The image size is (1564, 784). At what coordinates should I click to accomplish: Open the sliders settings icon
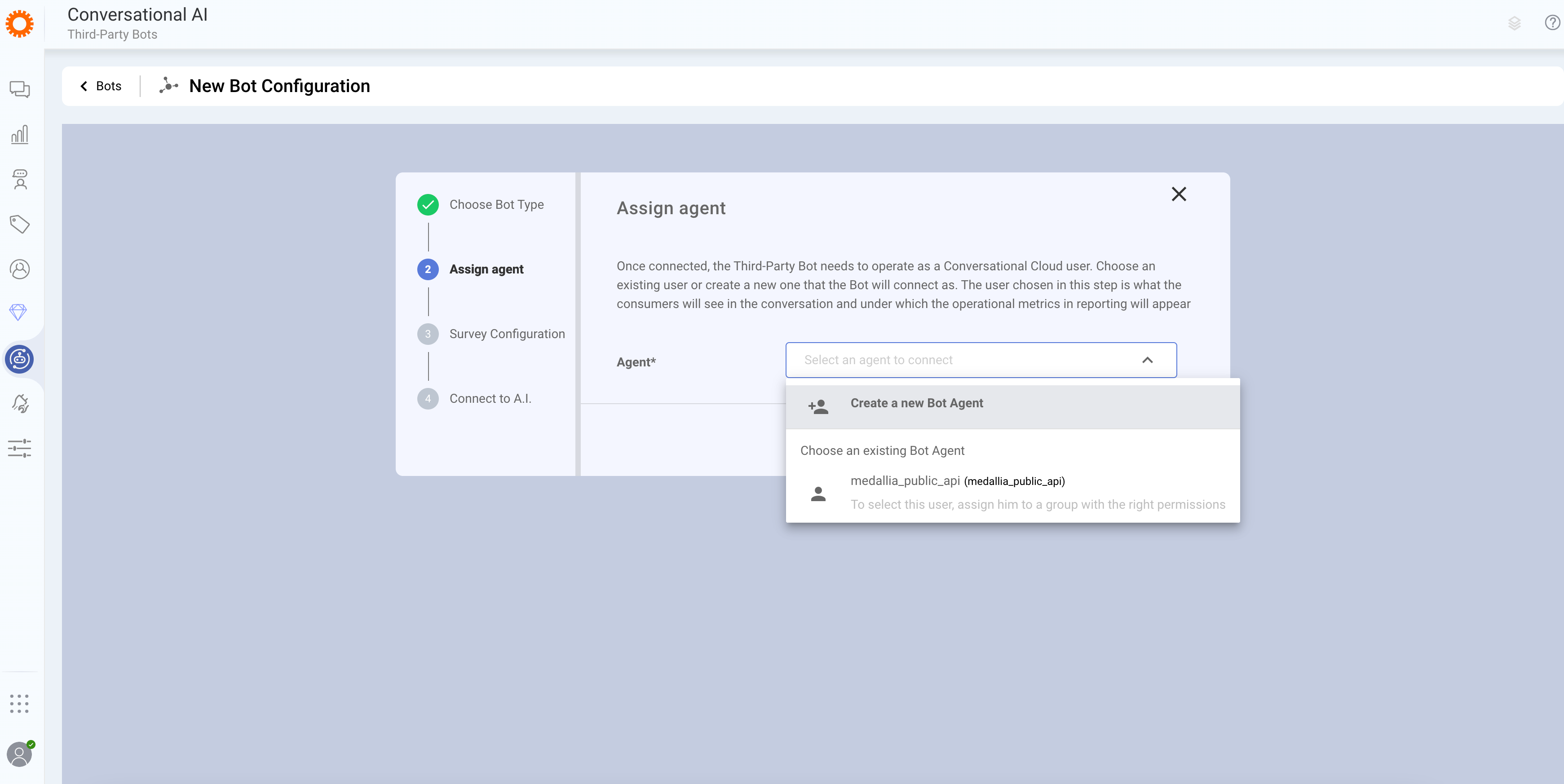pyautogui.click(x=19, y=449)
